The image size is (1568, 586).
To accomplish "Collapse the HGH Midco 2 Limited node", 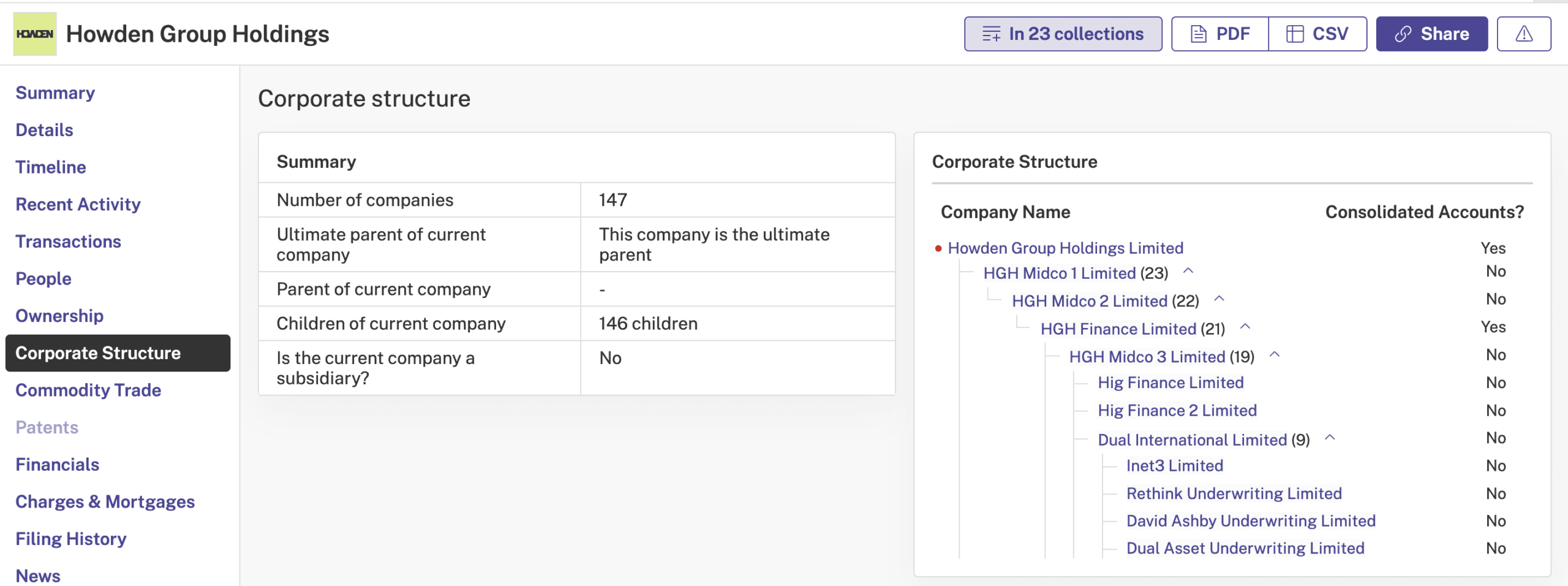I will (1219, 299).
